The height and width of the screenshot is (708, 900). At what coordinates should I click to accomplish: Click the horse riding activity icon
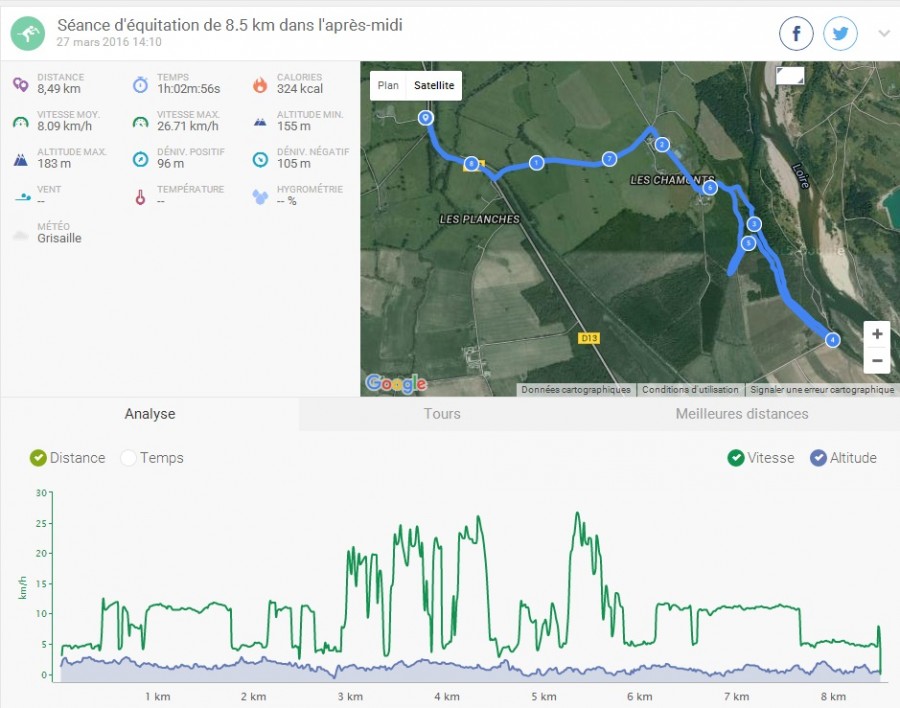click(27, 34)
